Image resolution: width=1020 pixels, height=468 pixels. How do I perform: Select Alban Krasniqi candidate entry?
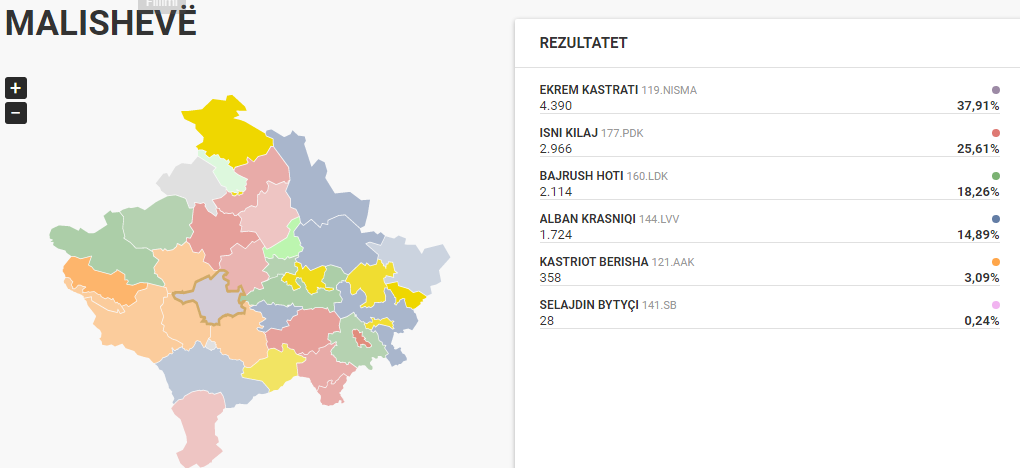[x=770, y=227]
